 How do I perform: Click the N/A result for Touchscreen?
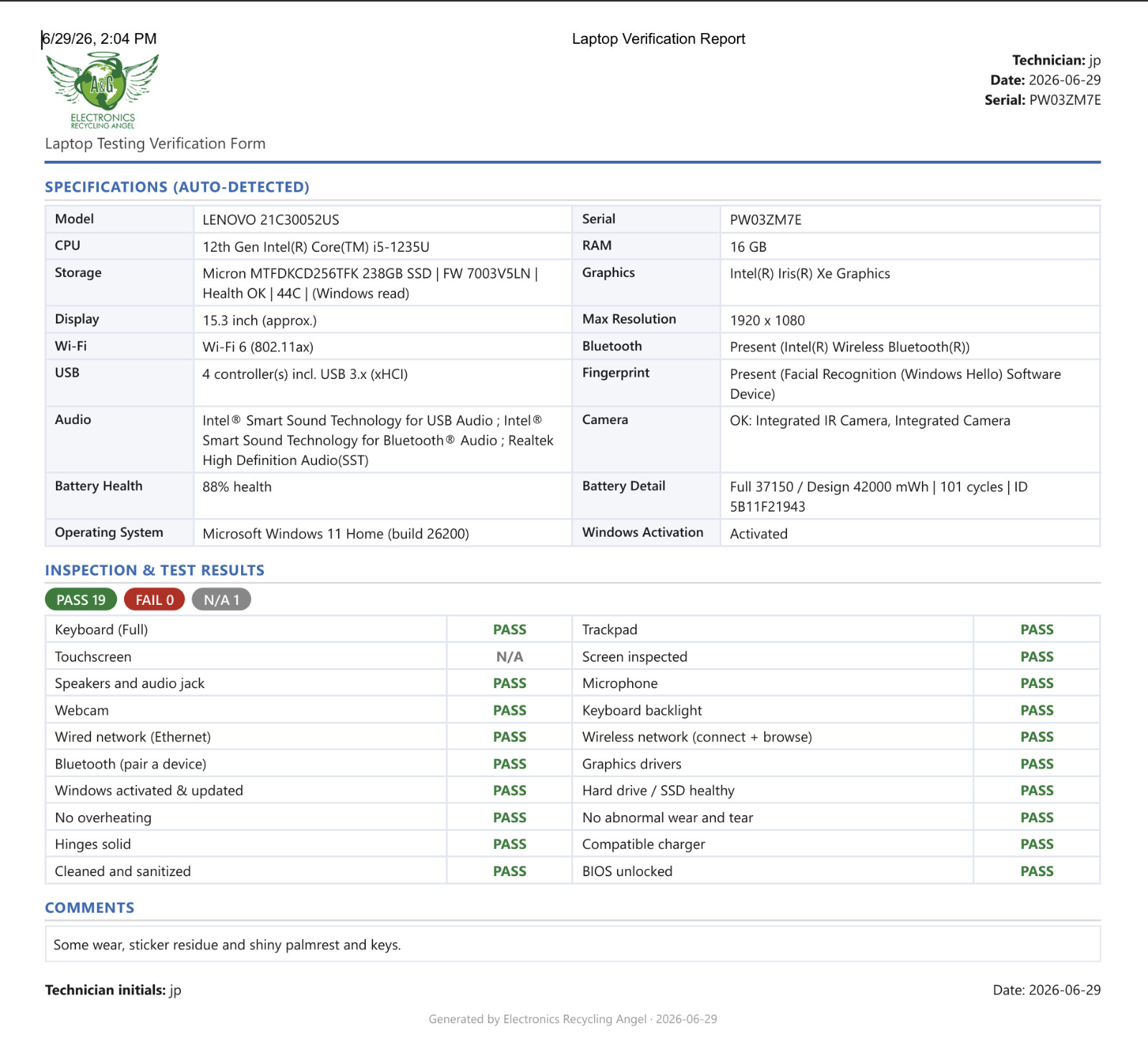[509, 657]
